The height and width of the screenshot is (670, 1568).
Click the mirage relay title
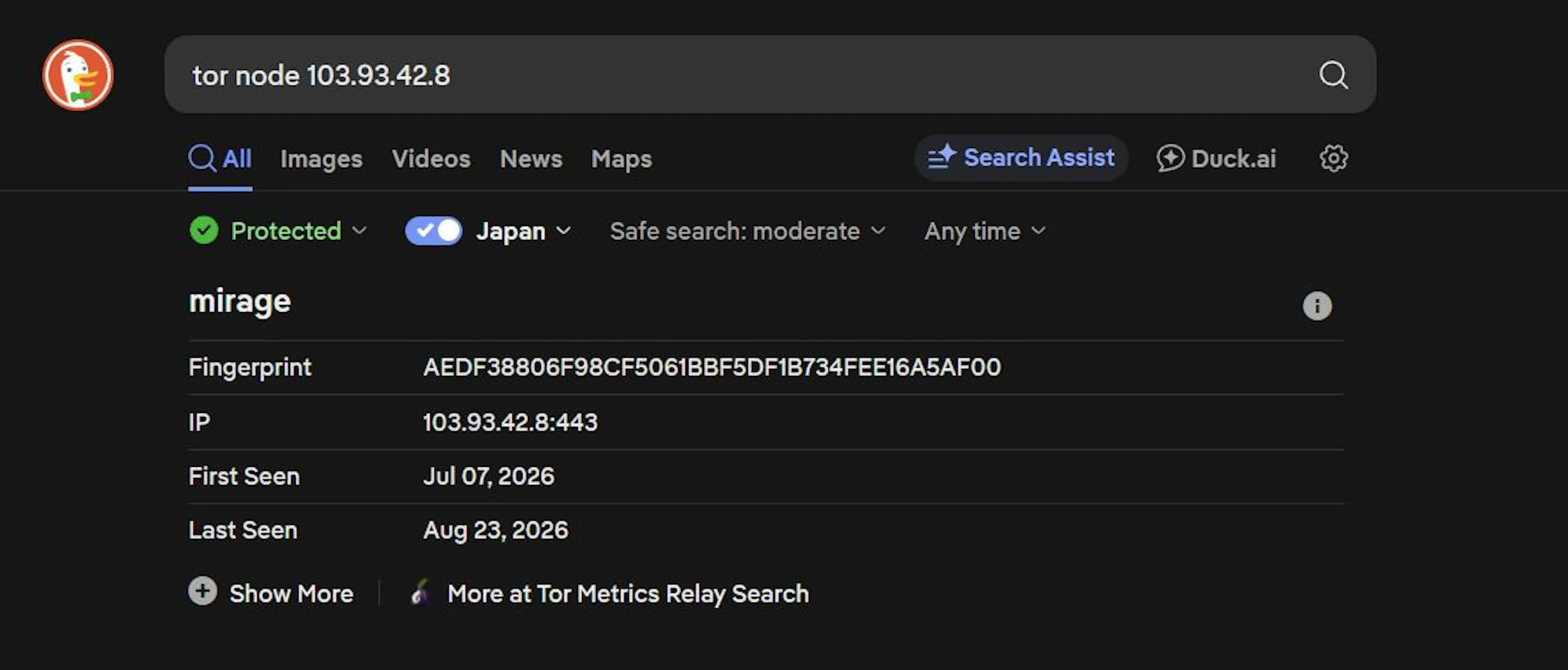point(240,302)
